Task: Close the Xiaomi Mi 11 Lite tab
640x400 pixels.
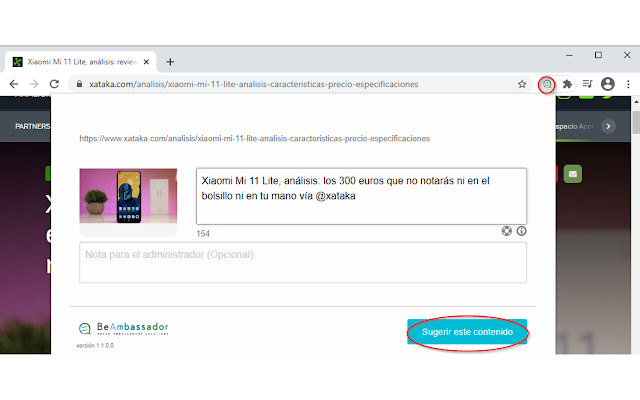Action: pos(146,62)
